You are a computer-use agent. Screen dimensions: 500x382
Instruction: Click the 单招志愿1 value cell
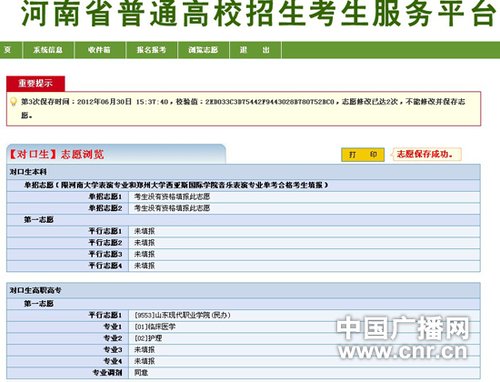point(304,197)
